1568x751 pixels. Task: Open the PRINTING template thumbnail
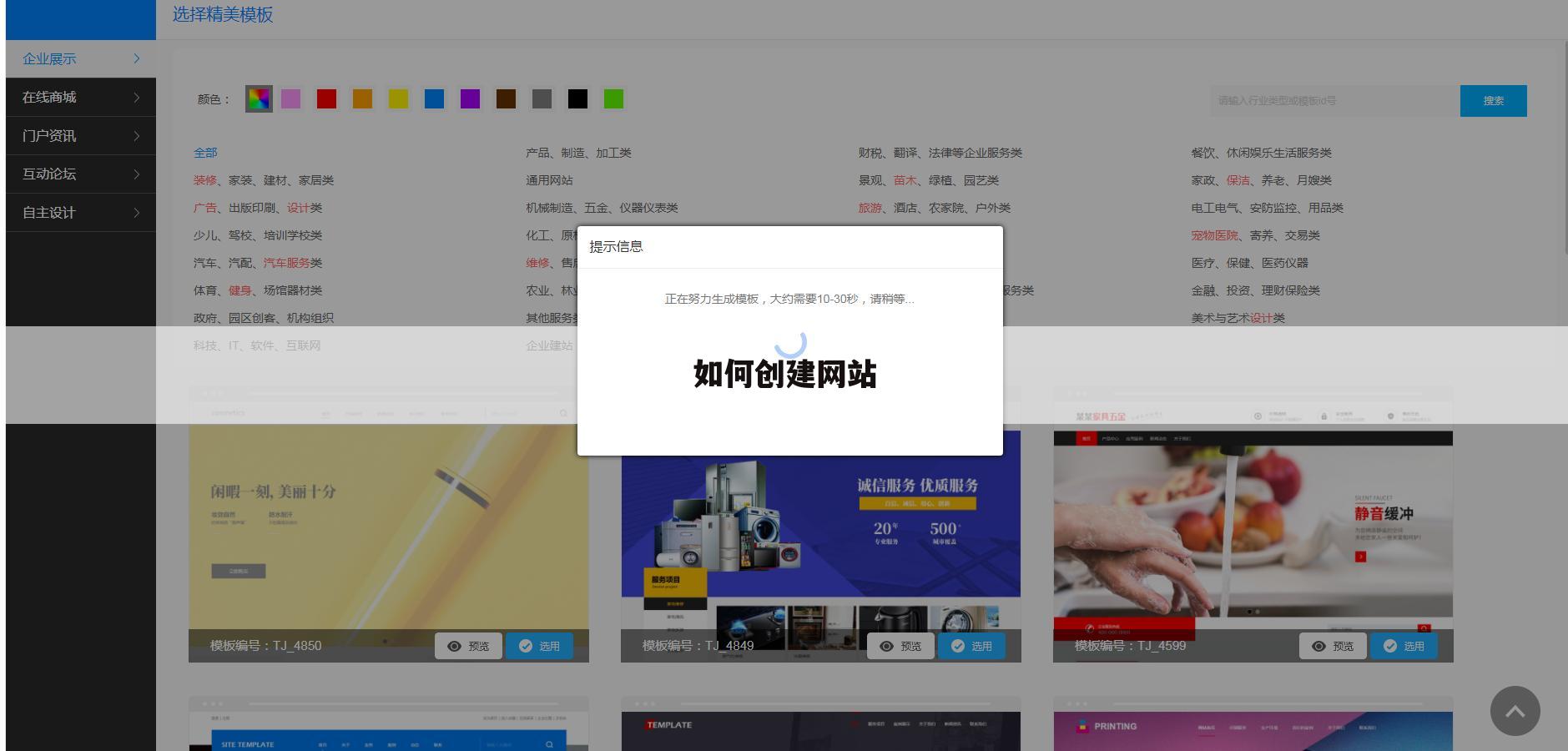1253,724
